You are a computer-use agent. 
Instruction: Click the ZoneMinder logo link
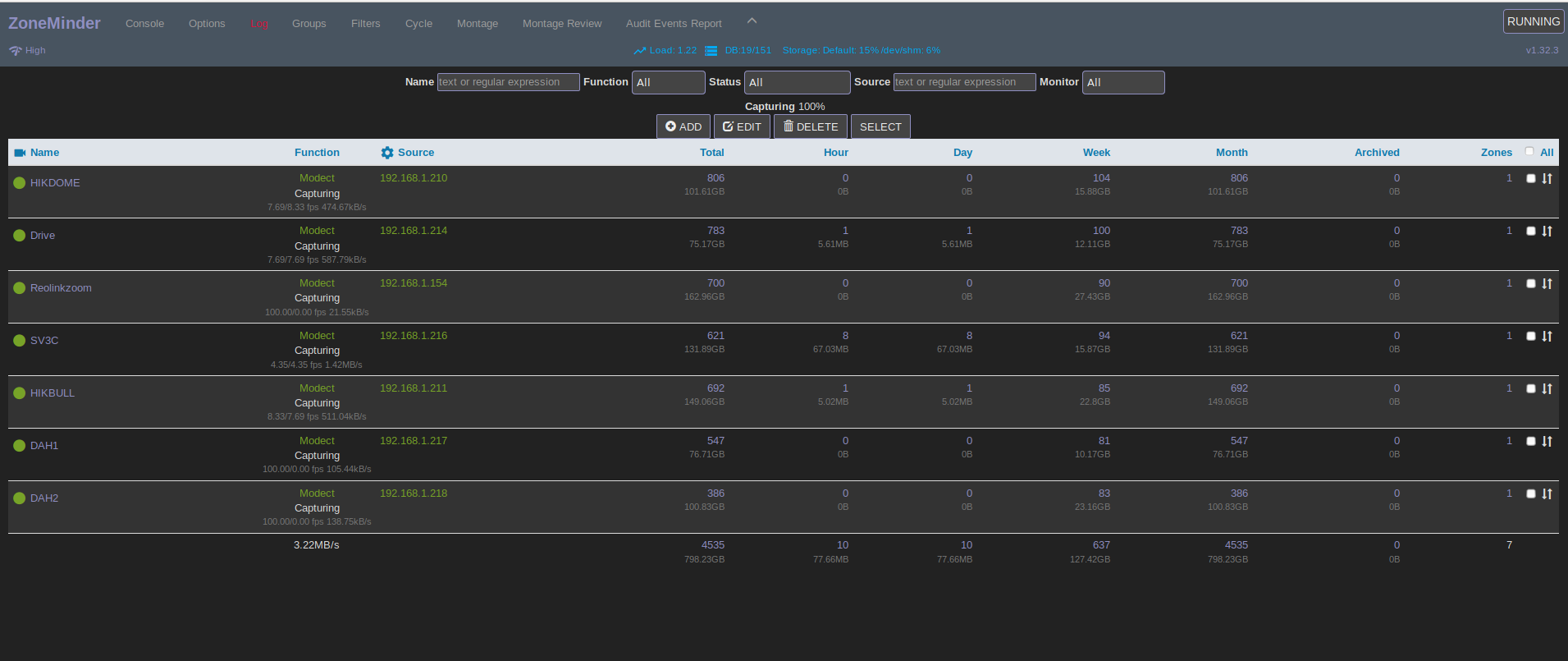pyautogui.click(x=54, y=23)
